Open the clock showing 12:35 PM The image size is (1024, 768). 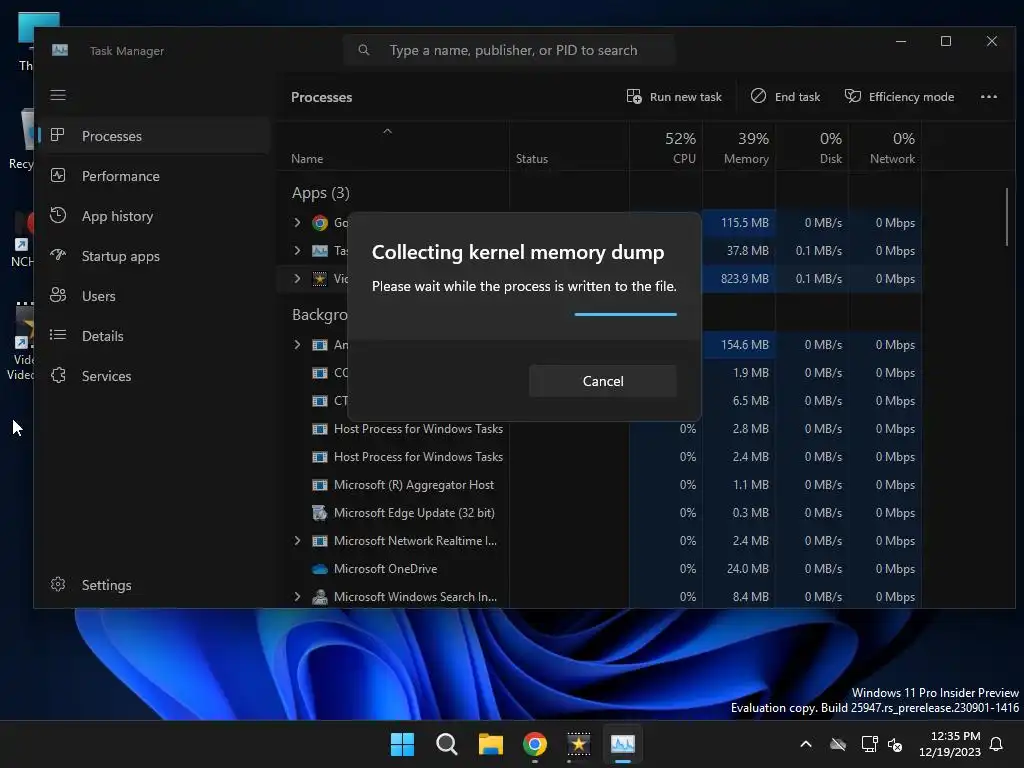(950, 744)
